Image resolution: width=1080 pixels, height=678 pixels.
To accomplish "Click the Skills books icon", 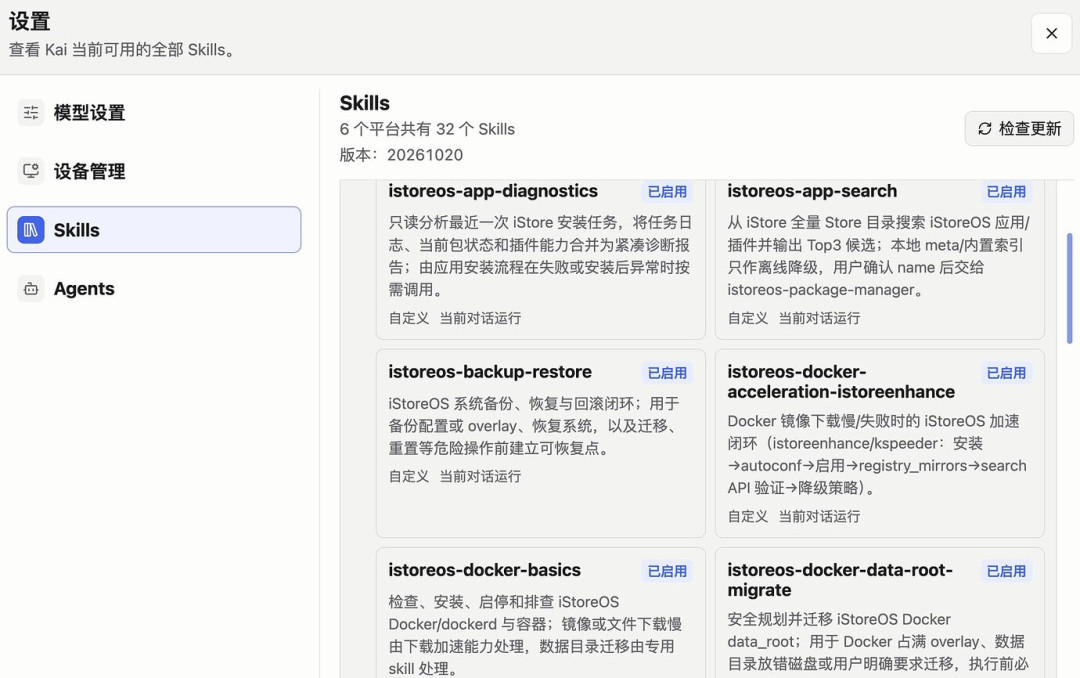I will [x=31, y=229].
